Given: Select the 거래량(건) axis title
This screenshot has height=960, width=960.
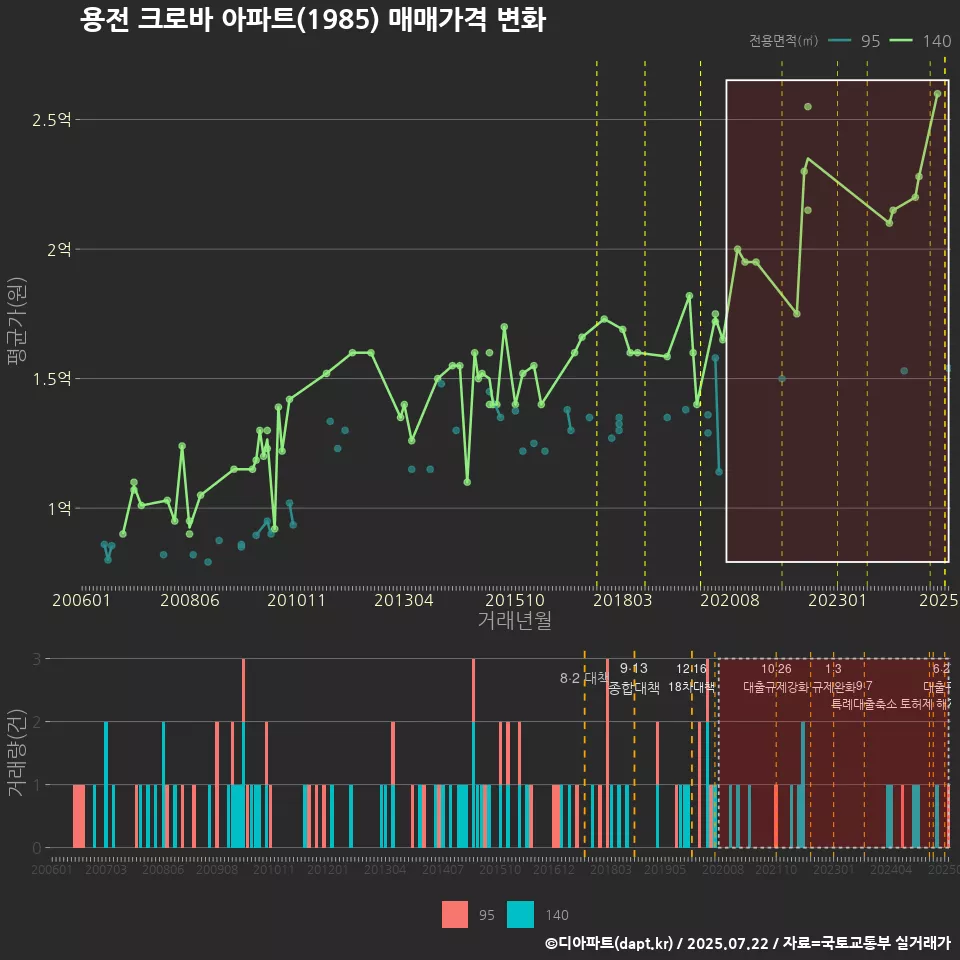Looking at the screenshot, I should click(x=15, y=753).
